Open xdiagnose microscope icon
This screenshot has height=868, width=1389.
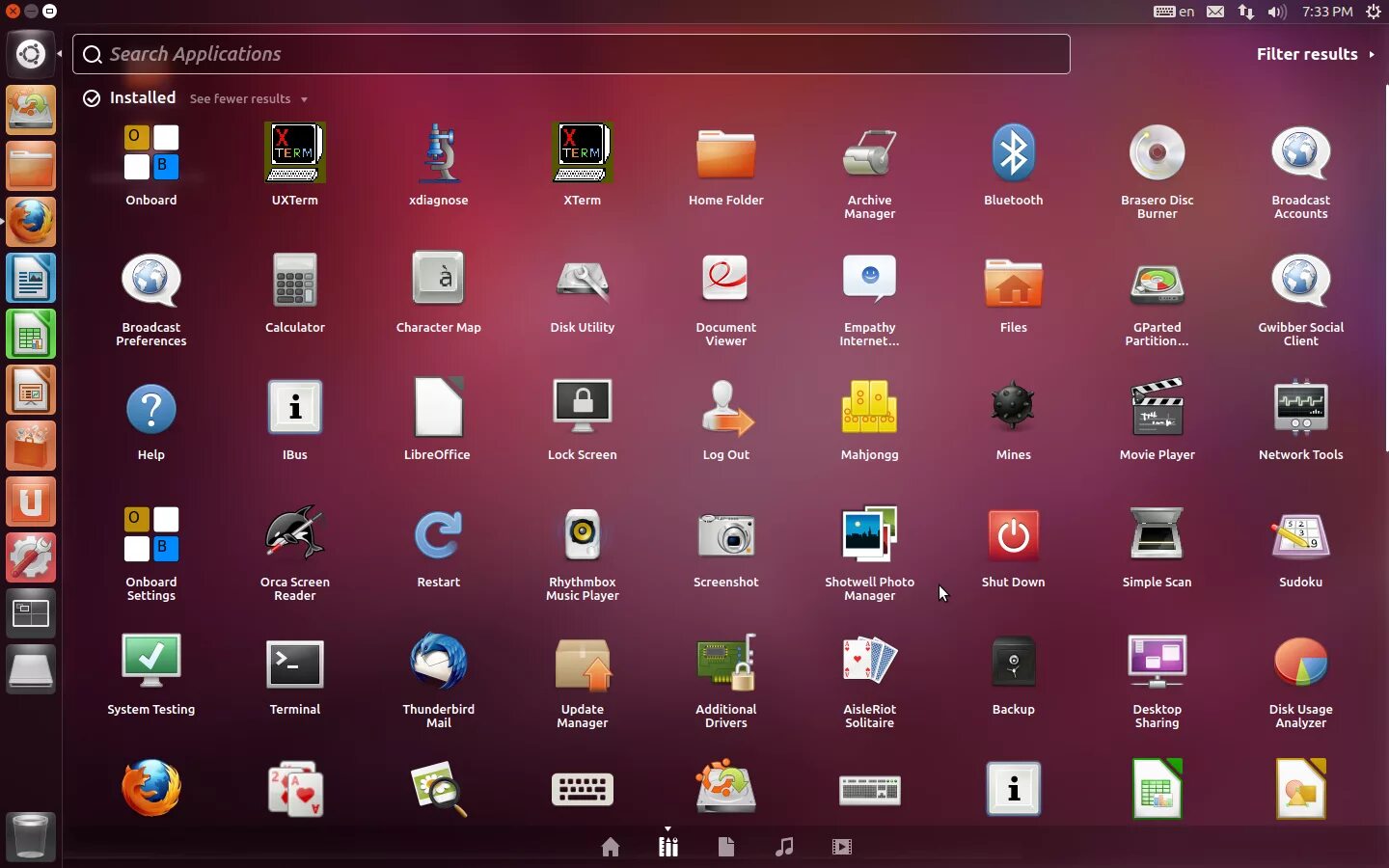439,153
